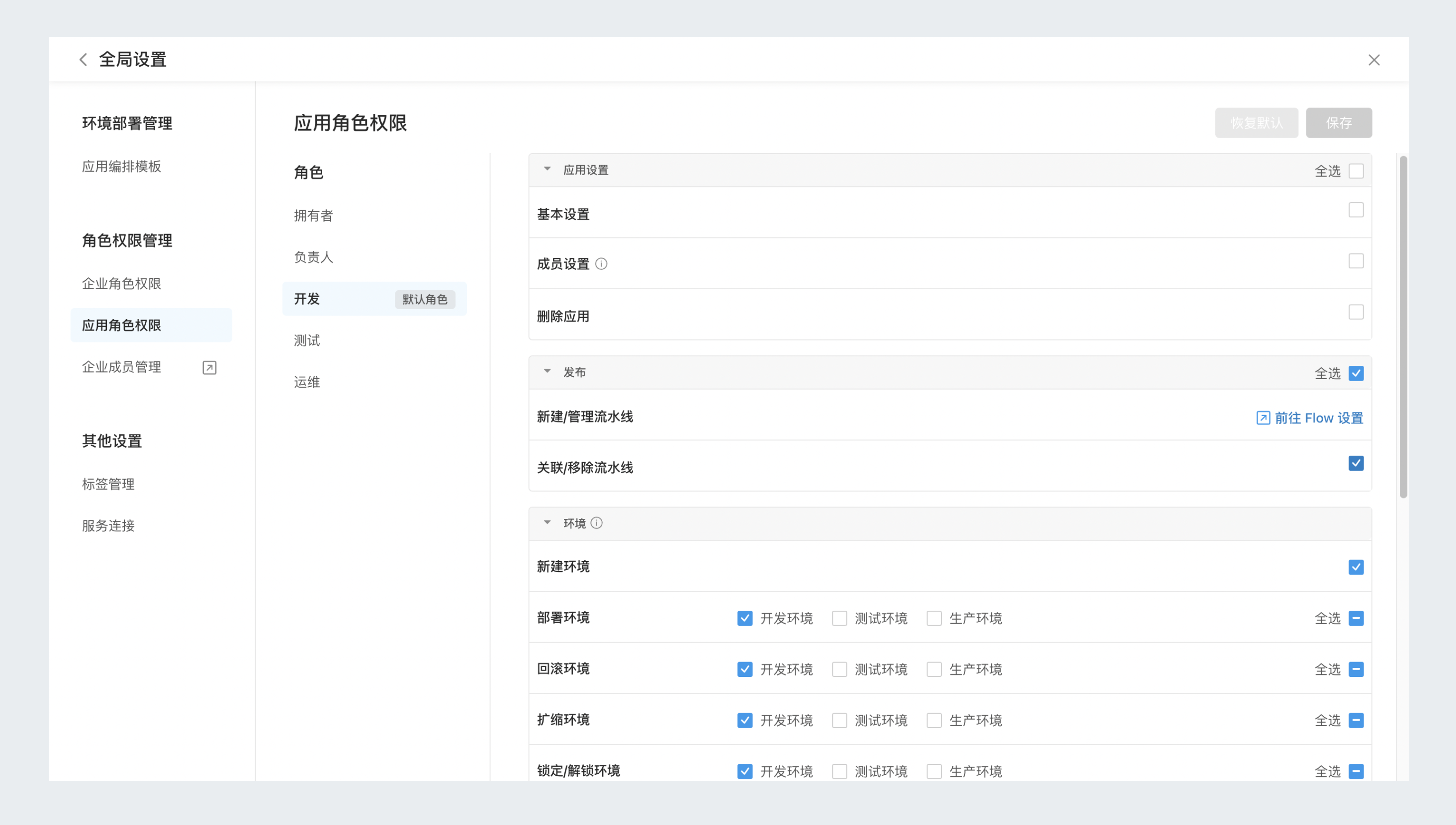Click the 恢复默认 button
Viewport: 1456px width, 825px height.
(1257, 123)
